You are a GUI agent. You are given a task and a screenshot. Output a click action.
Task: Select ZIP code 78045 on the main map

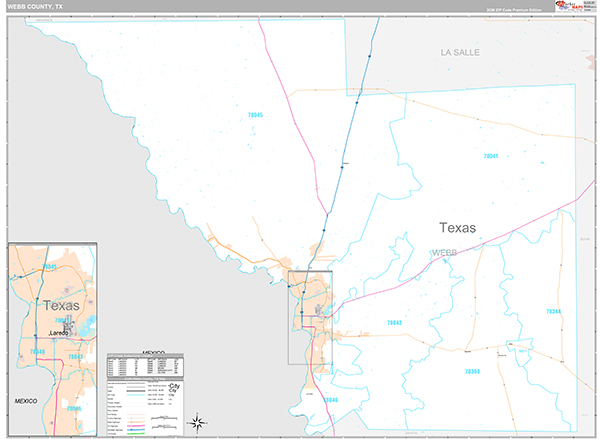(255, 116)
